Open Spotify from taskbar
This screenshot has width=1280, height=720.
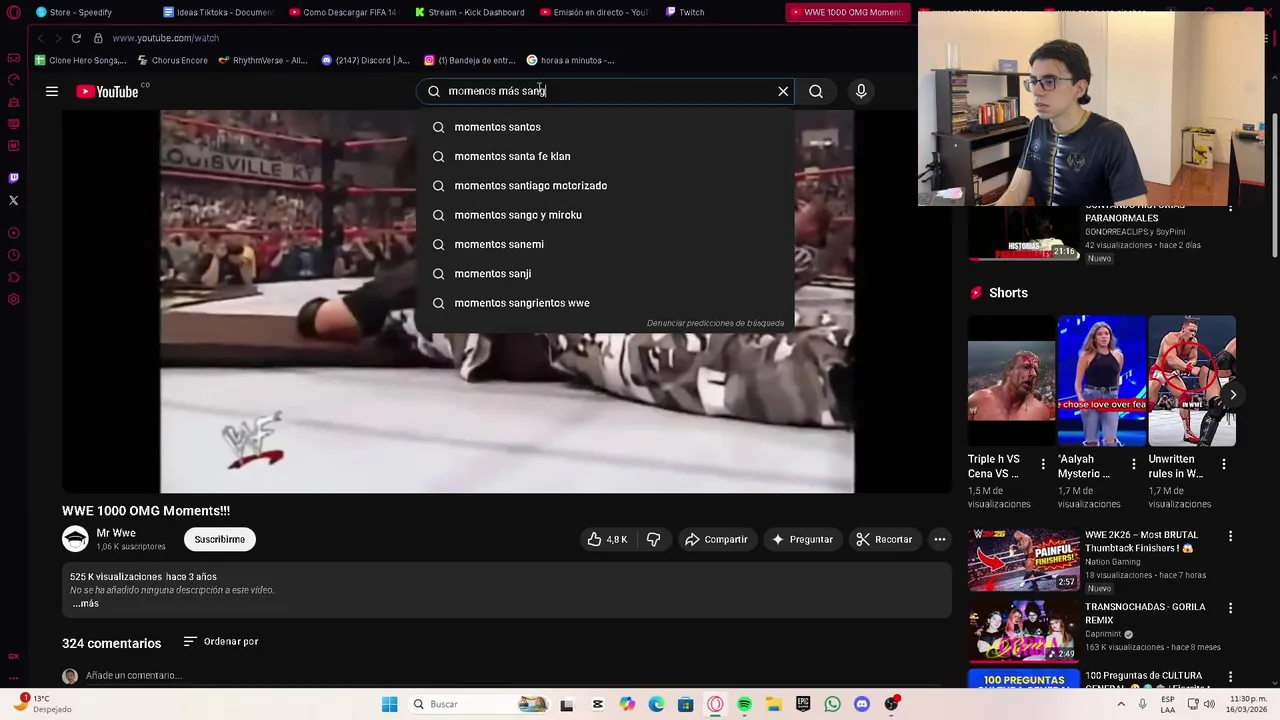[744, 704]
